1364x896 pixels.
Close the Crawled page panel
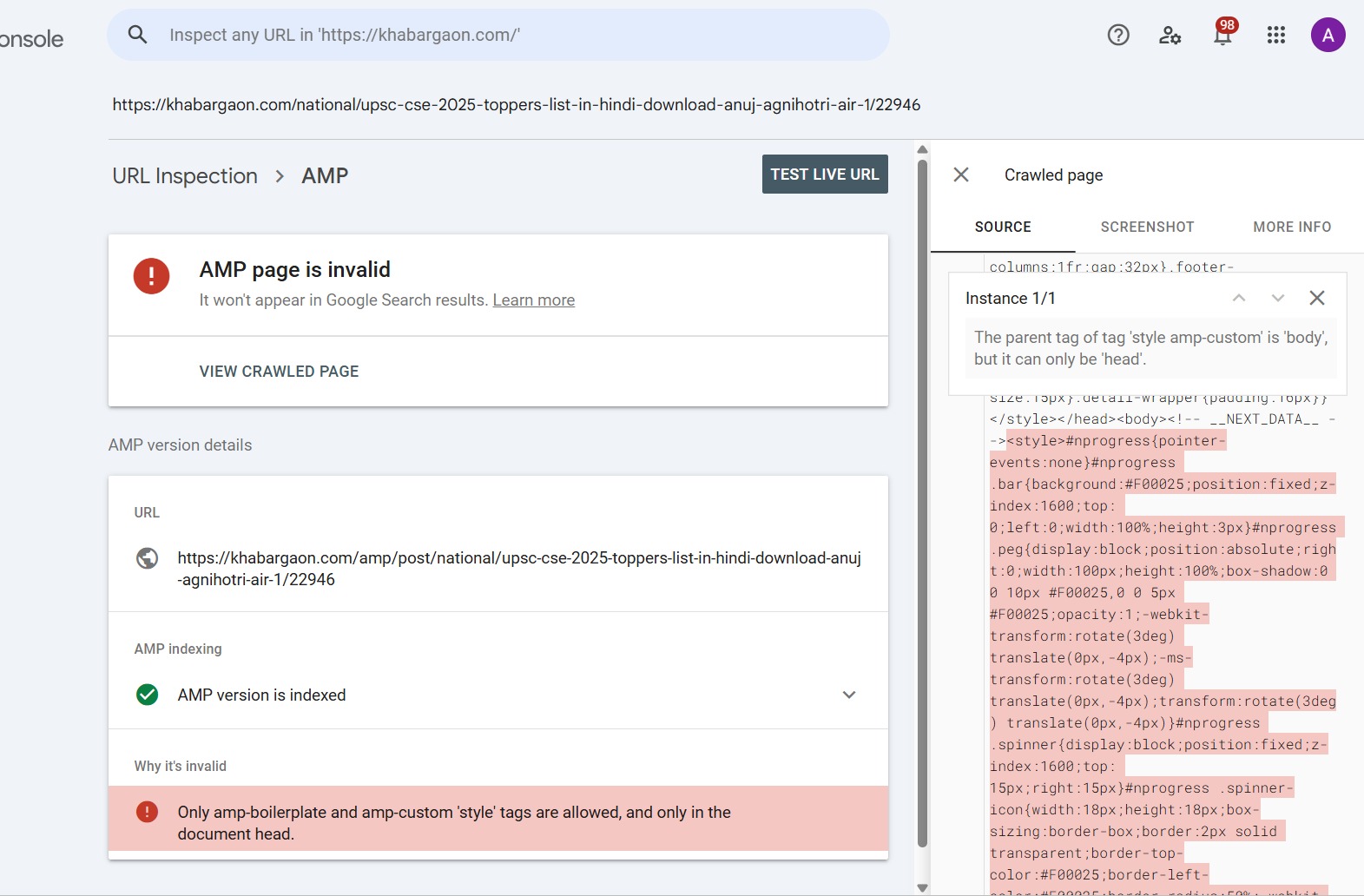(x=961, y=175)
